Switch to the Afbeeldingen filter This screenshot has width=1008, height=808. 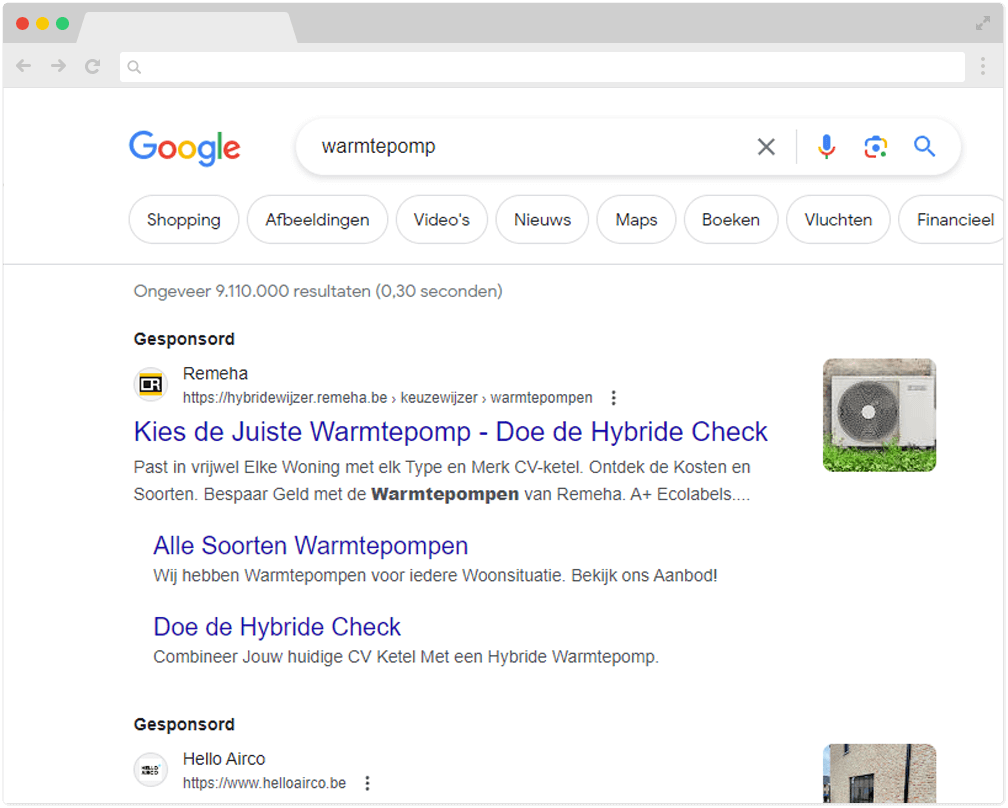pyautogui.click(x=318, y=220)
